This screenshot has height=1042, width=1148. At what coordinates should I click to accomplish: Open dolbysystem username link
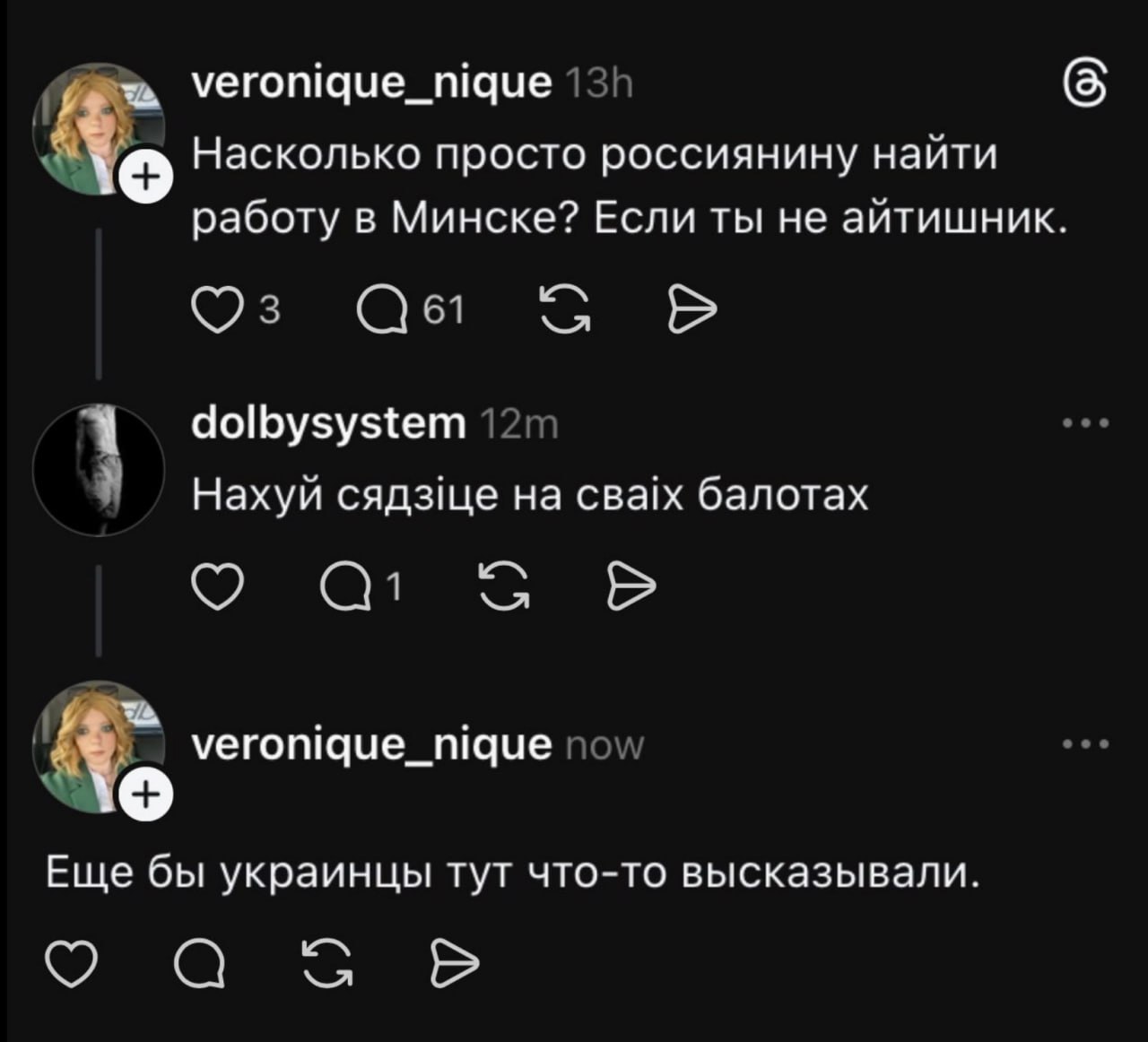pyautogui.click(x=328, y=422)
